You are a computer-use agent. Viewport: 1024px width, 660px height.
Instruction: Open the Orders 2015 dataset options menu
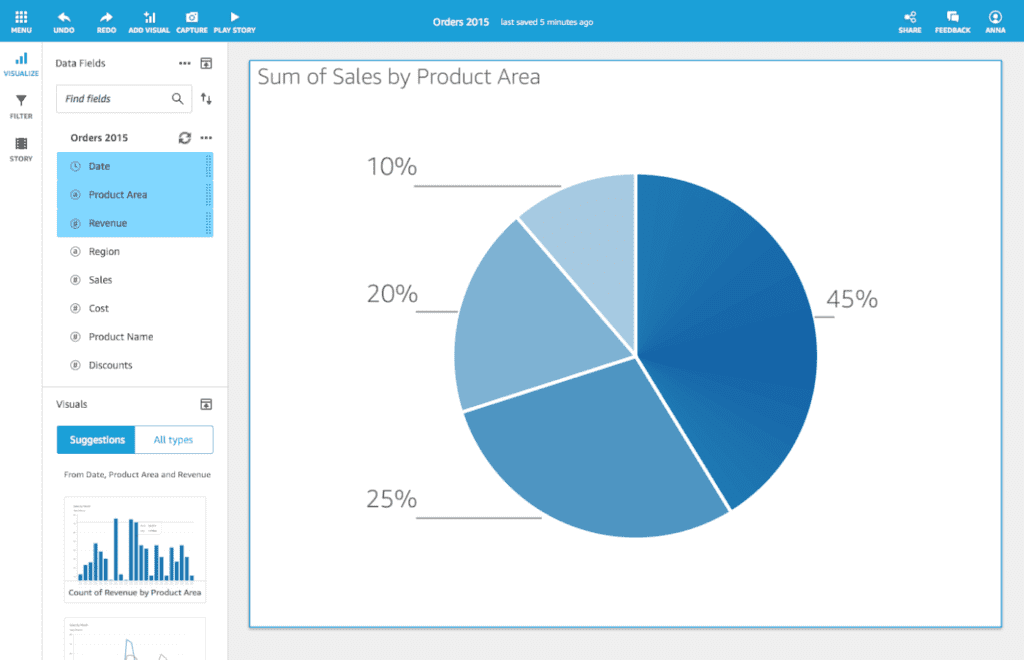click(x=206, y=137)
